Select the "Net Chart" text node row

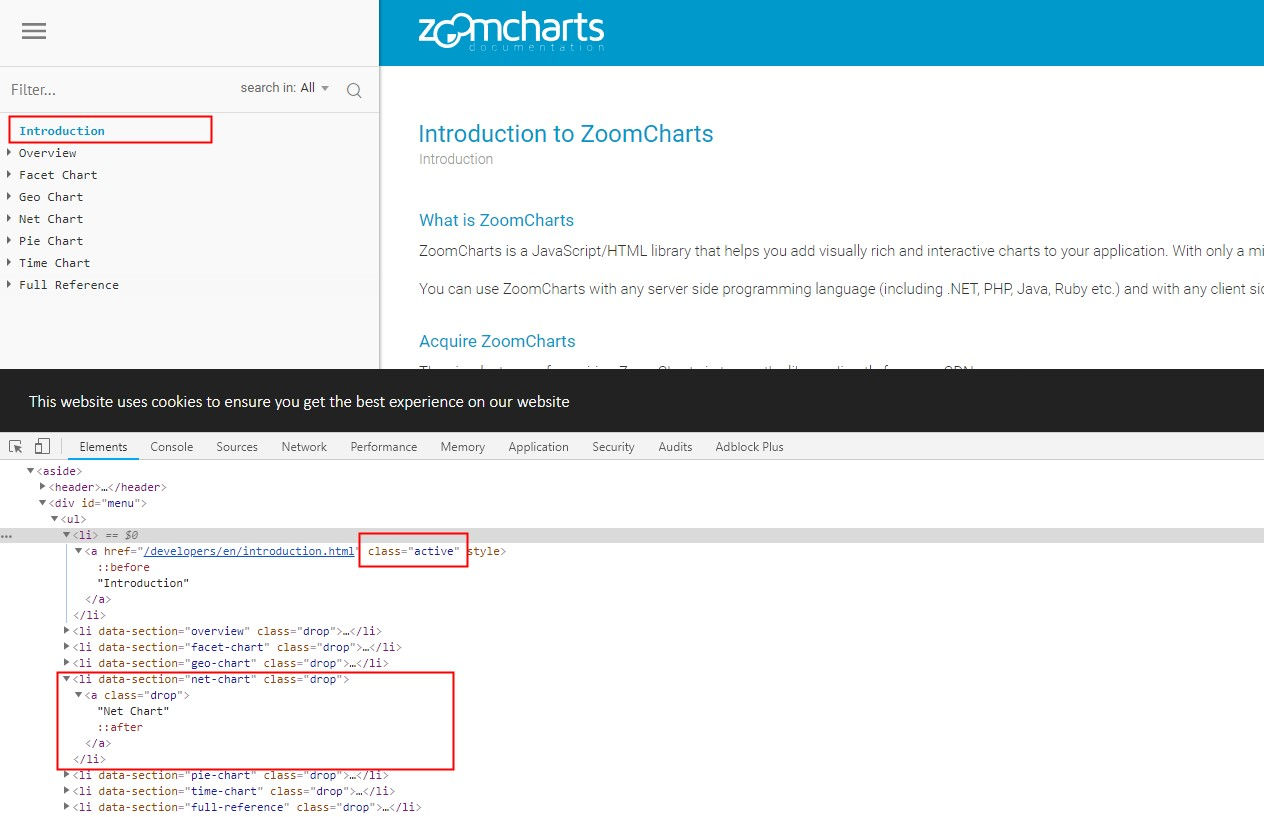point(133,711)
